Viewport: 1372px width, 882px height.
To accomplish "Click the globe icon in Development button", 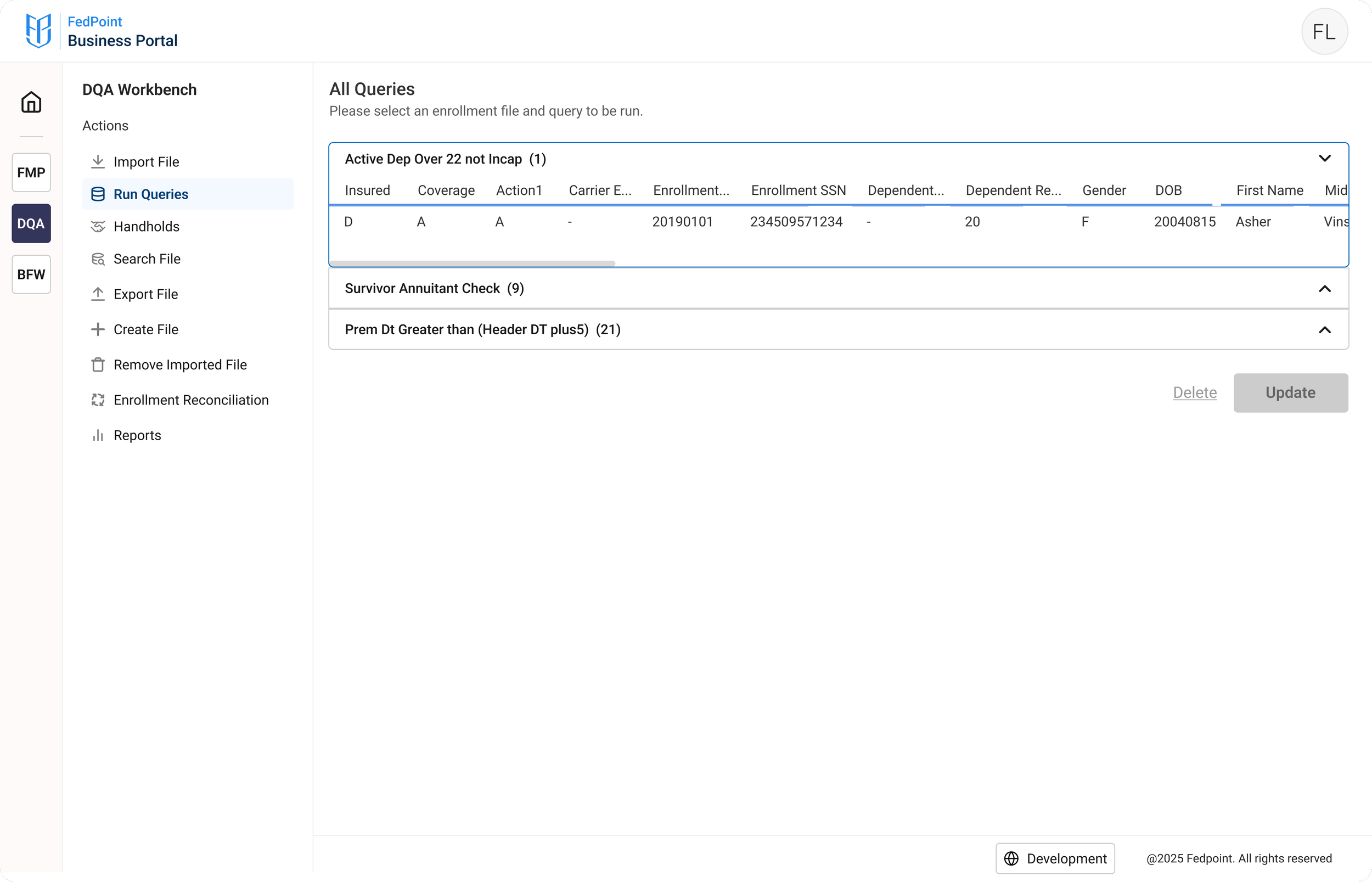I will click(1011, 858).
